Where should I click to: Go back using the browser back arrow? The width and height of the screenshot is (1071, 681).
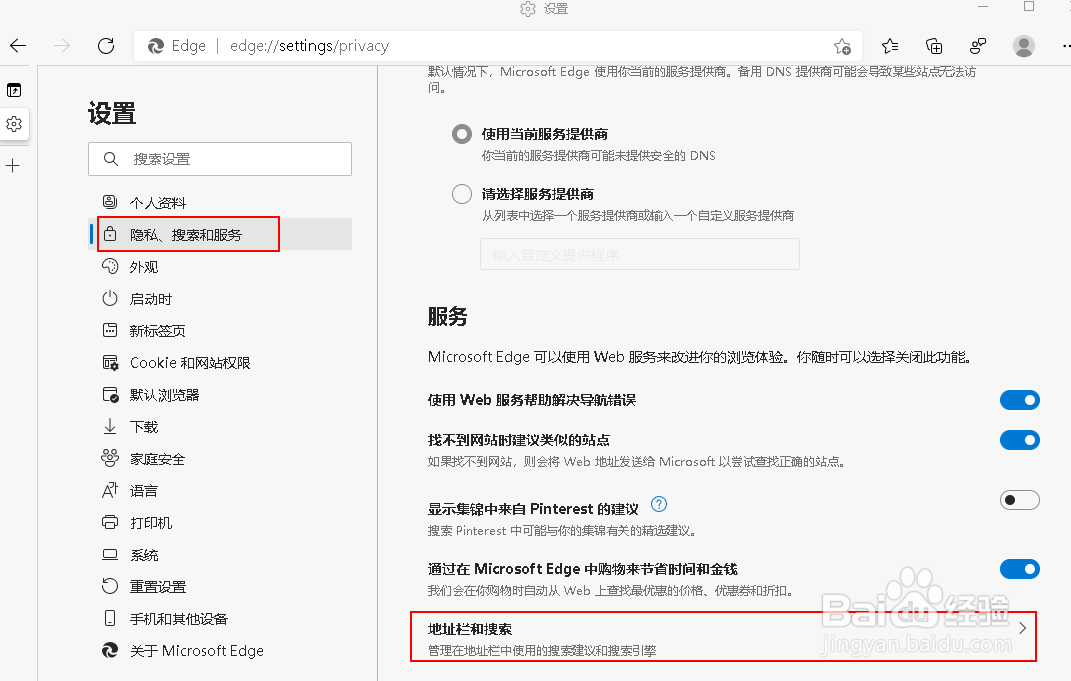point(18,46)
